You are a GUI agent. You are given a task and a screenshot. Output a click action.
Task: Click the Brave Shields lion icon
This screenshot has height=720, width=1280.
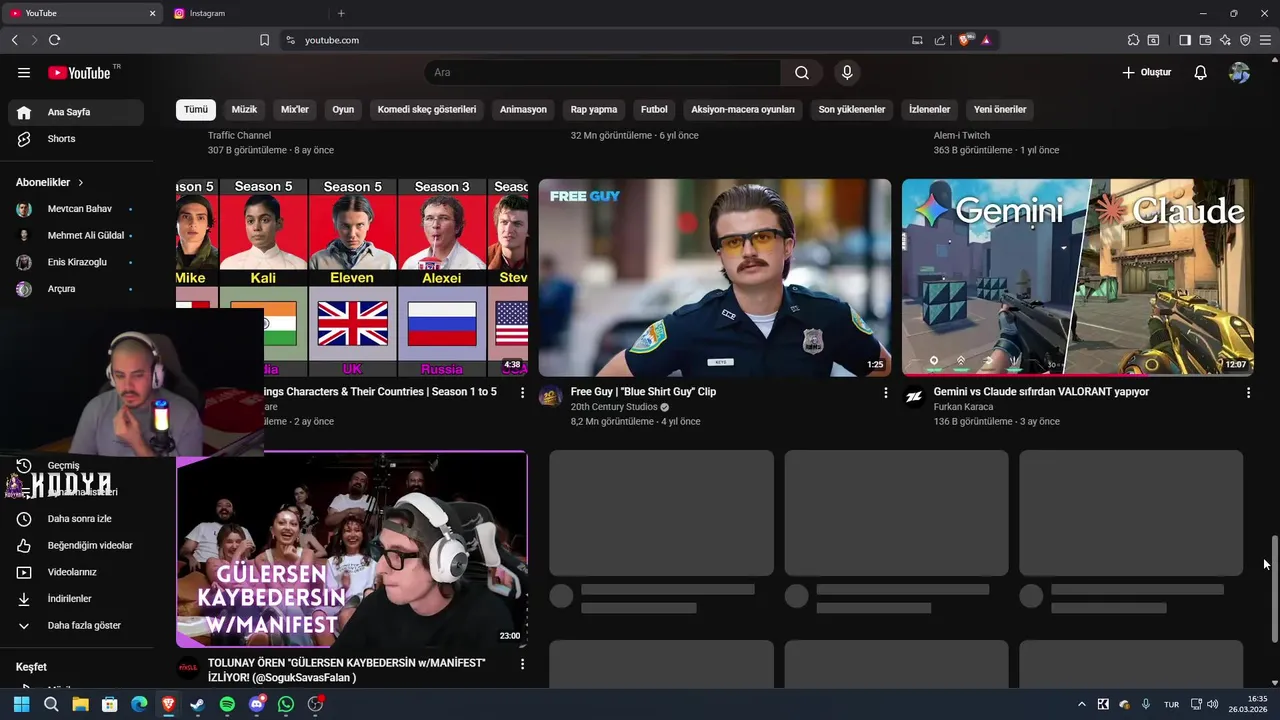tap(964, 40)
